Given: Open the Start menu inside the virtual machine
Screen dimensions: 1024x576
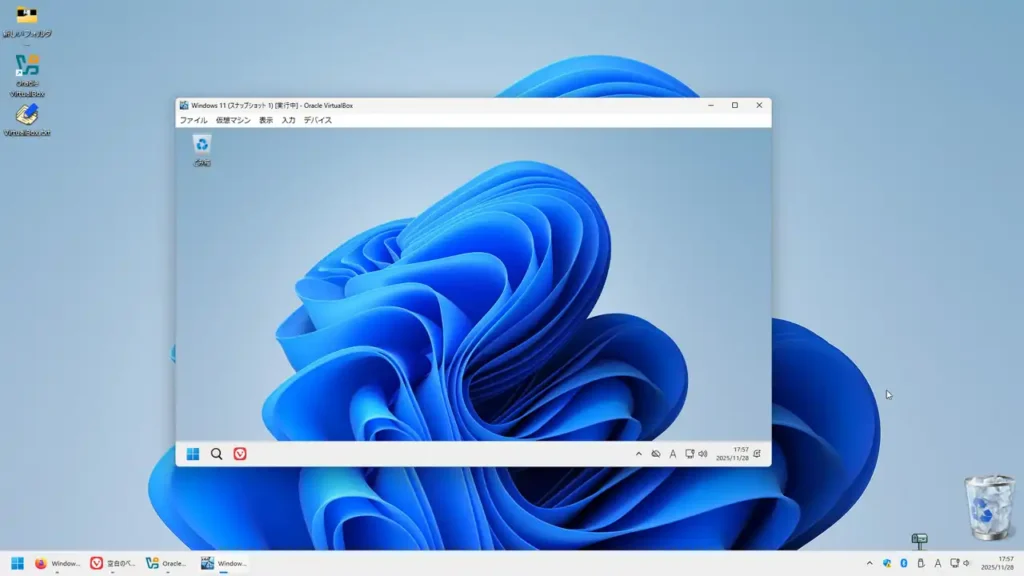Looking at the screenshot, I should (x=193, y=453).
